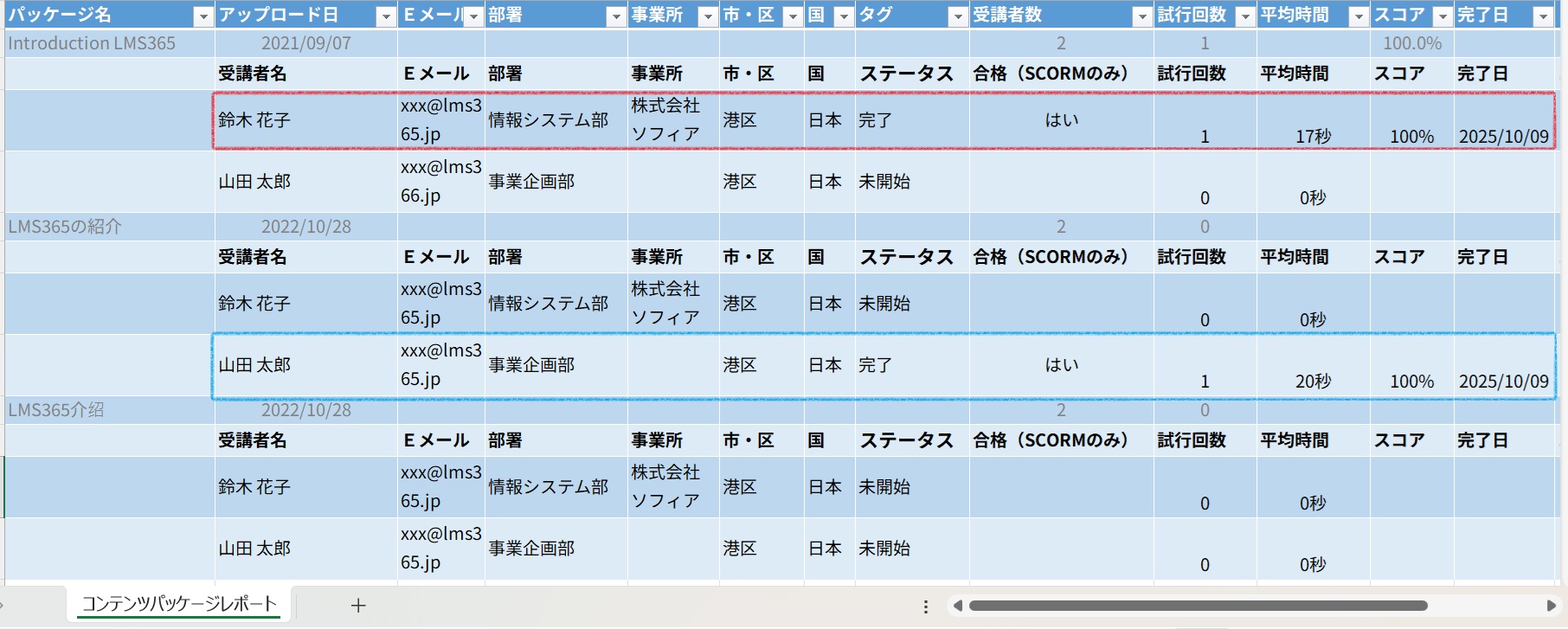Open the アップロード日 column filter dropdown

[x=386, y=16]
